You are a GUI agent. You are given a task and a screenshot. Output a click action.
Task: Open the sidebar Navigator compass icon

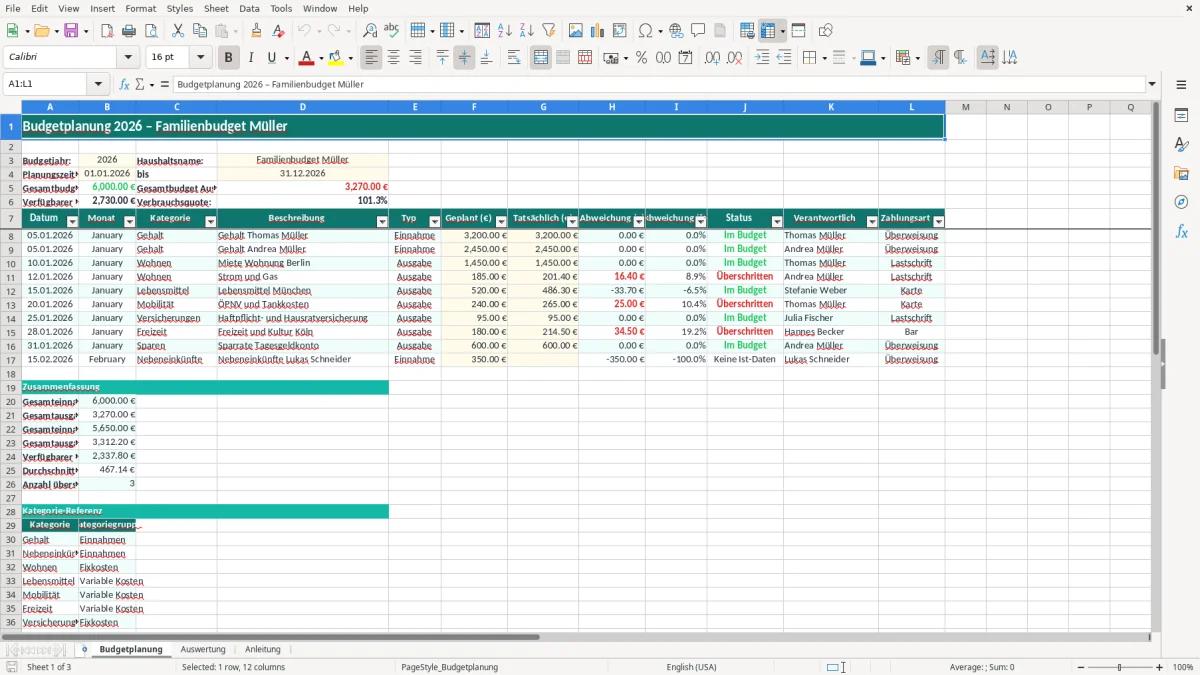click(1181, 202)
